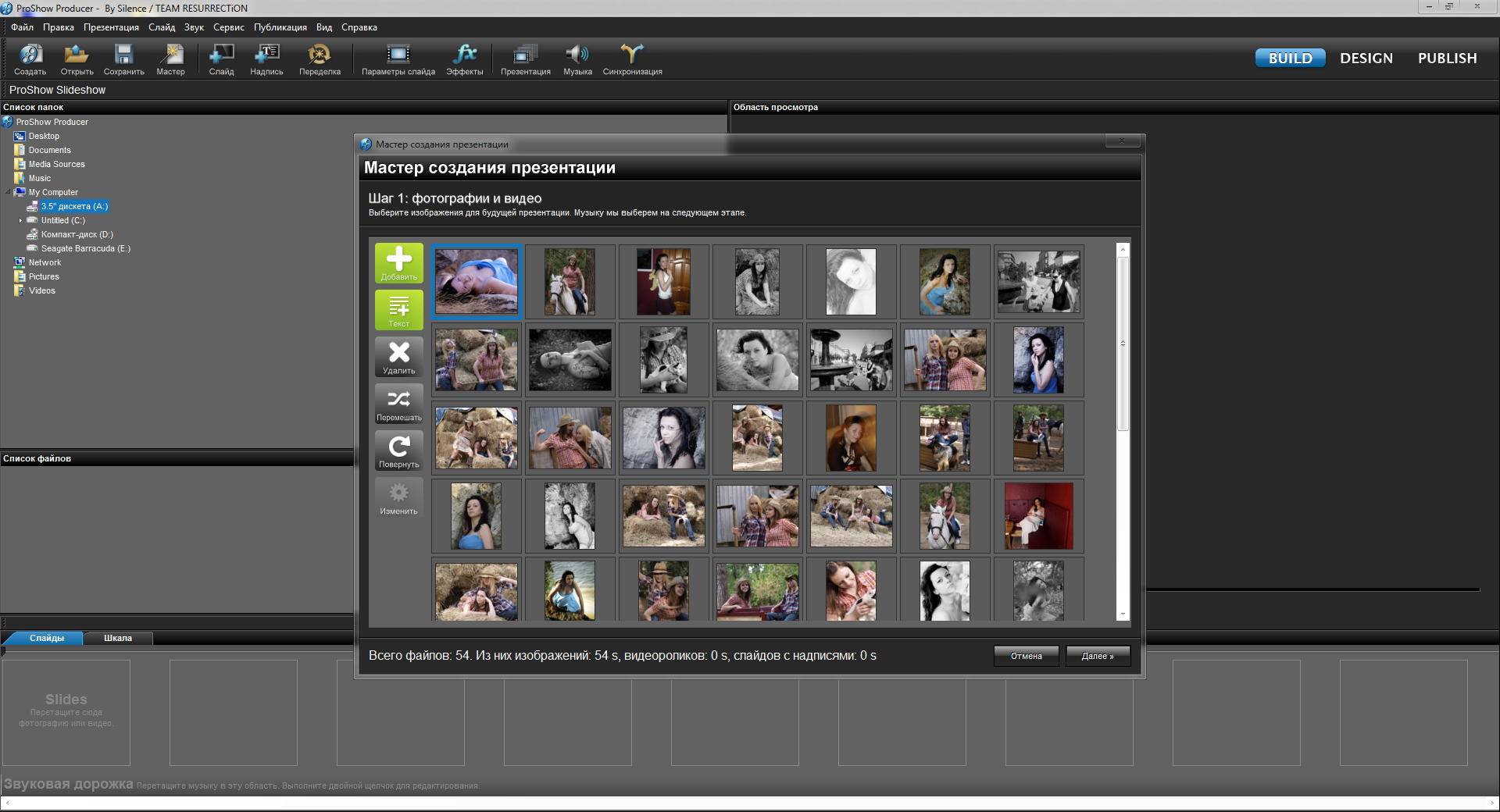Click the Музыка speaker toolbar icon
This screenshot has height=812, width=1500.
[577, 59]
